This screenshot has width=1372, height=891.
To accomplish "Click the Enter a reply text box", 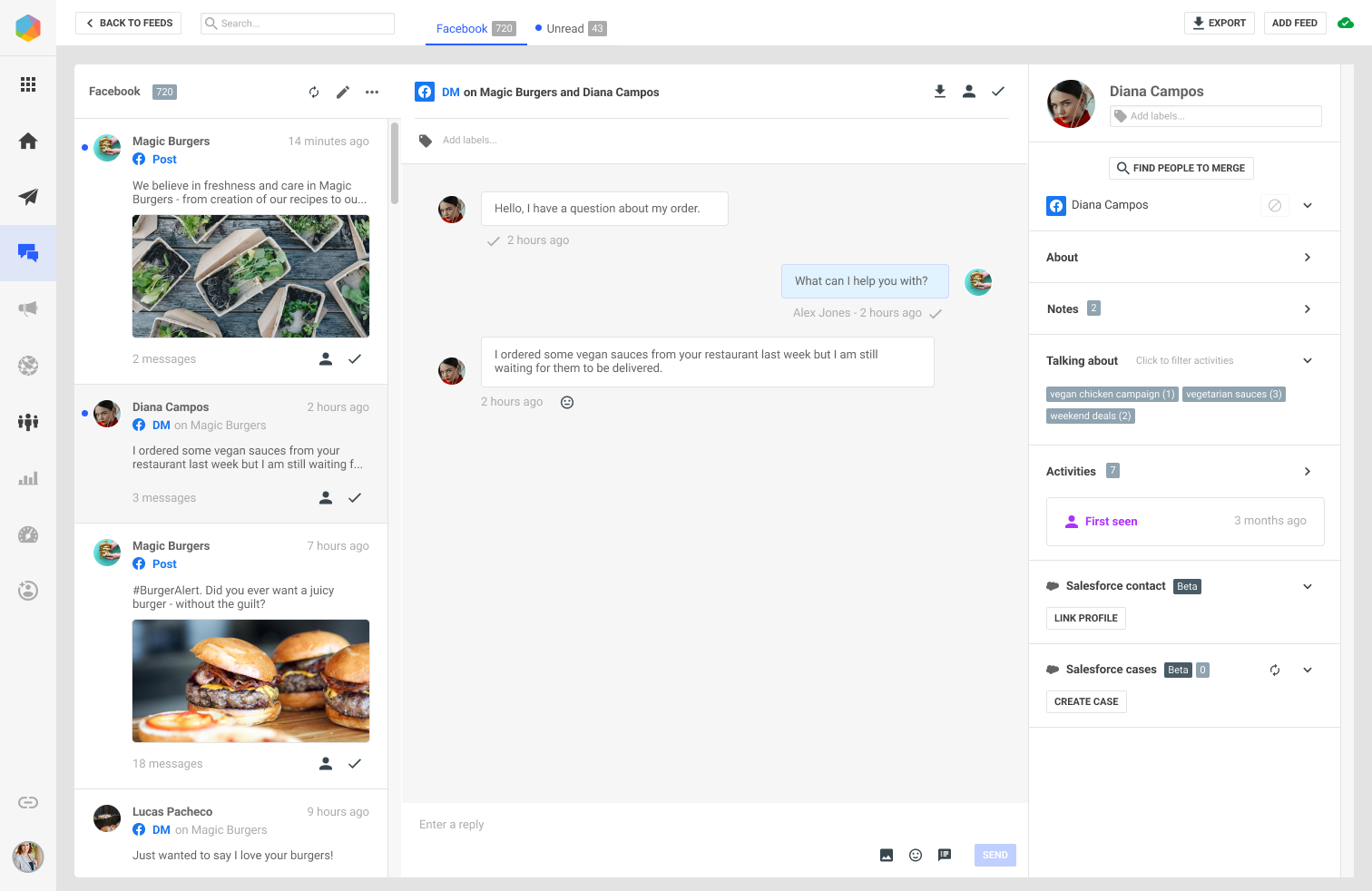I will [715, 825].
